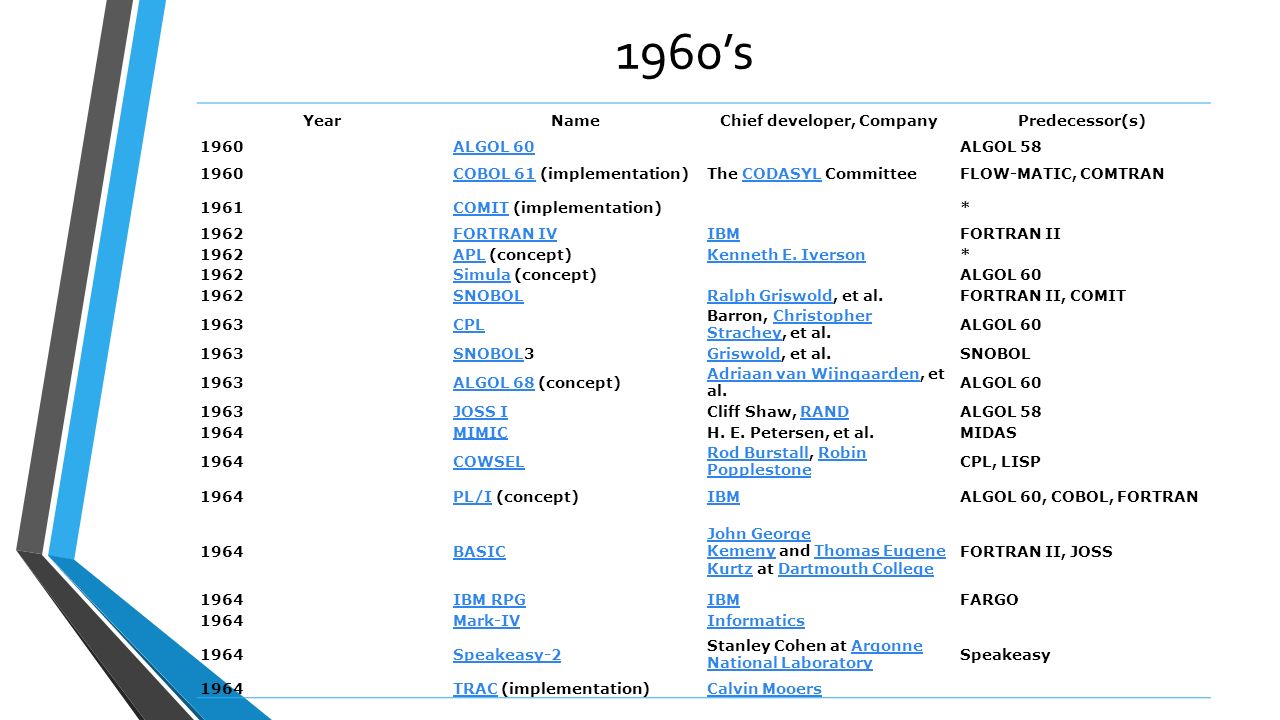Screen dimensions: 1280x720
Task: Click the H. E. Petersen, et al. cell
Action: tap(791, 433)
